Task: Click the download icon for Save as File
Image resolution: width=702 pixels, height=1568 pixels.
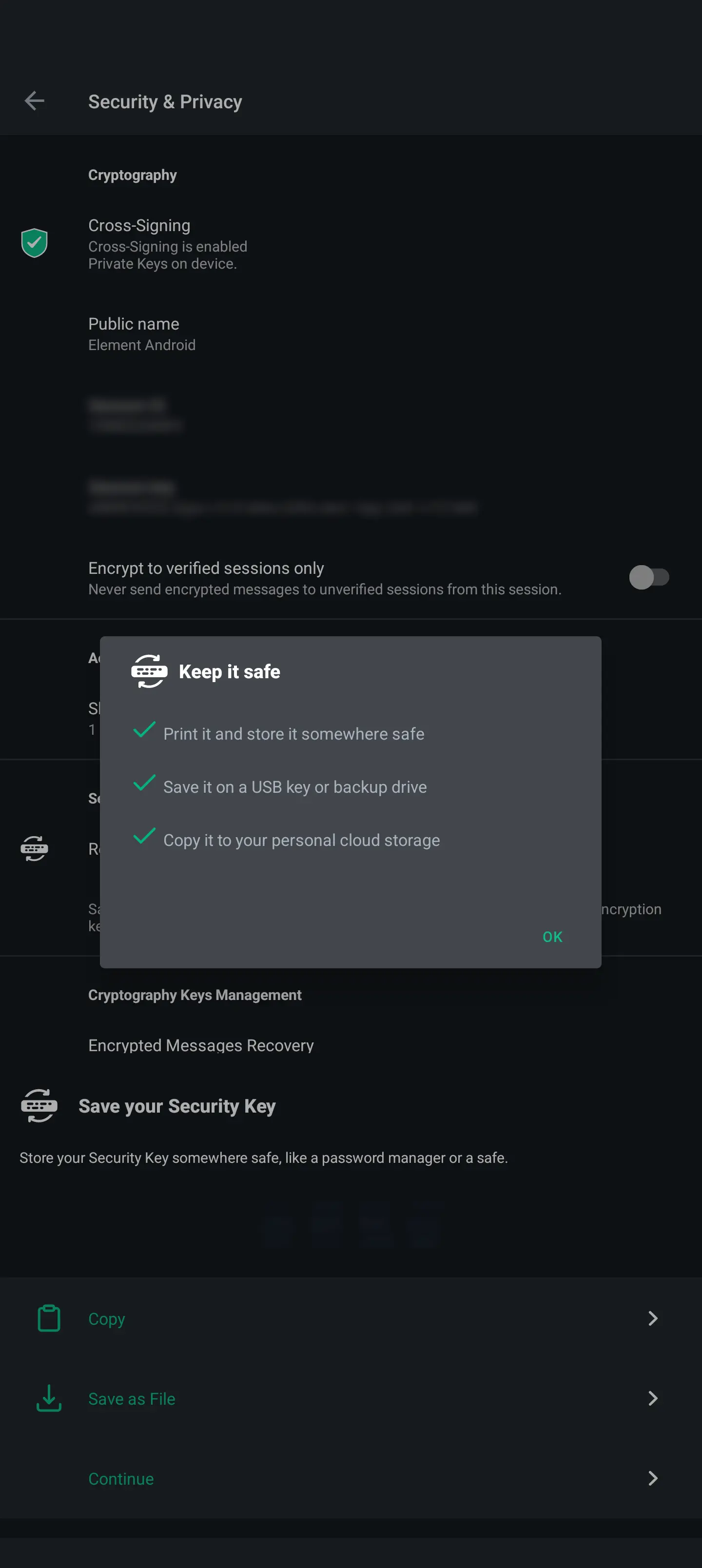Action: [x=49, y=1398]
